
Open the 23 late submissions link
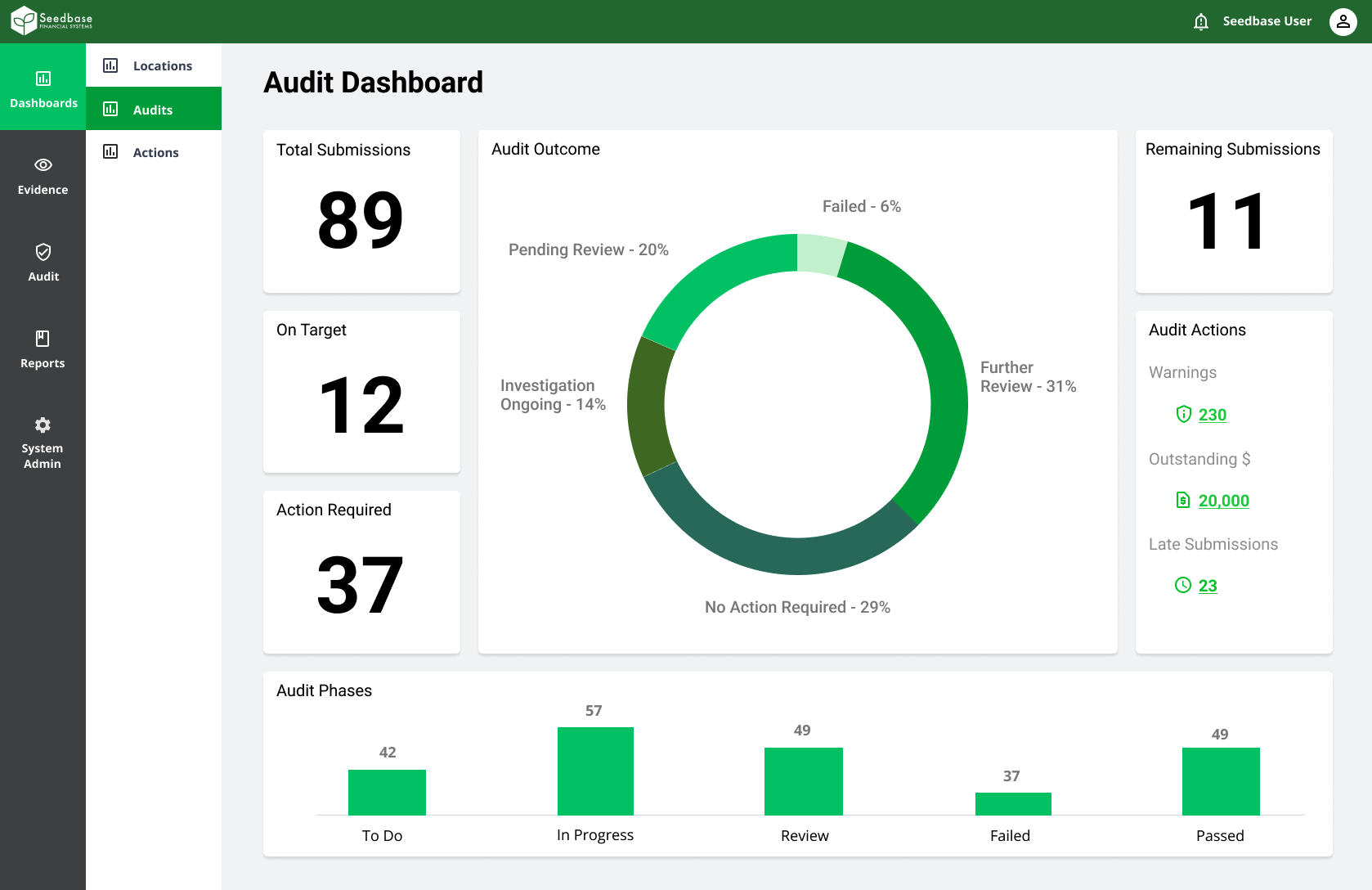[x=1207, y=586]
